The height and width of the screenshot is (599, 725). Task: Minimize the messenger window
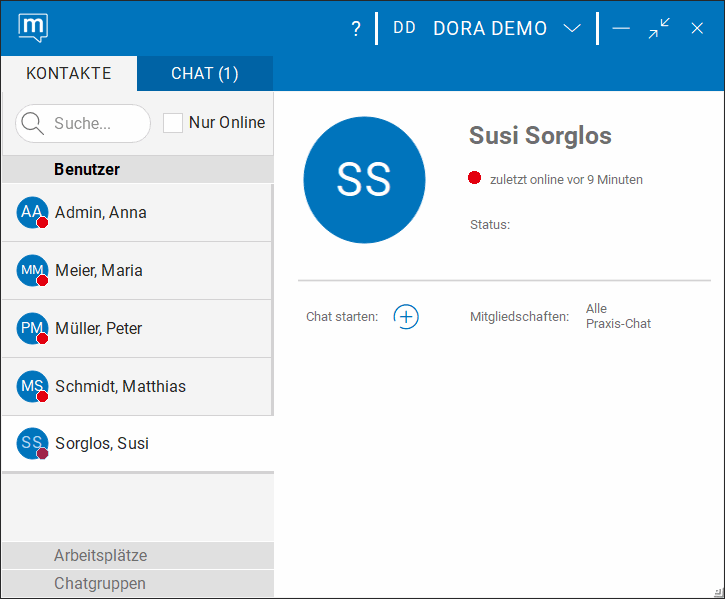click(x=621, y=29)
